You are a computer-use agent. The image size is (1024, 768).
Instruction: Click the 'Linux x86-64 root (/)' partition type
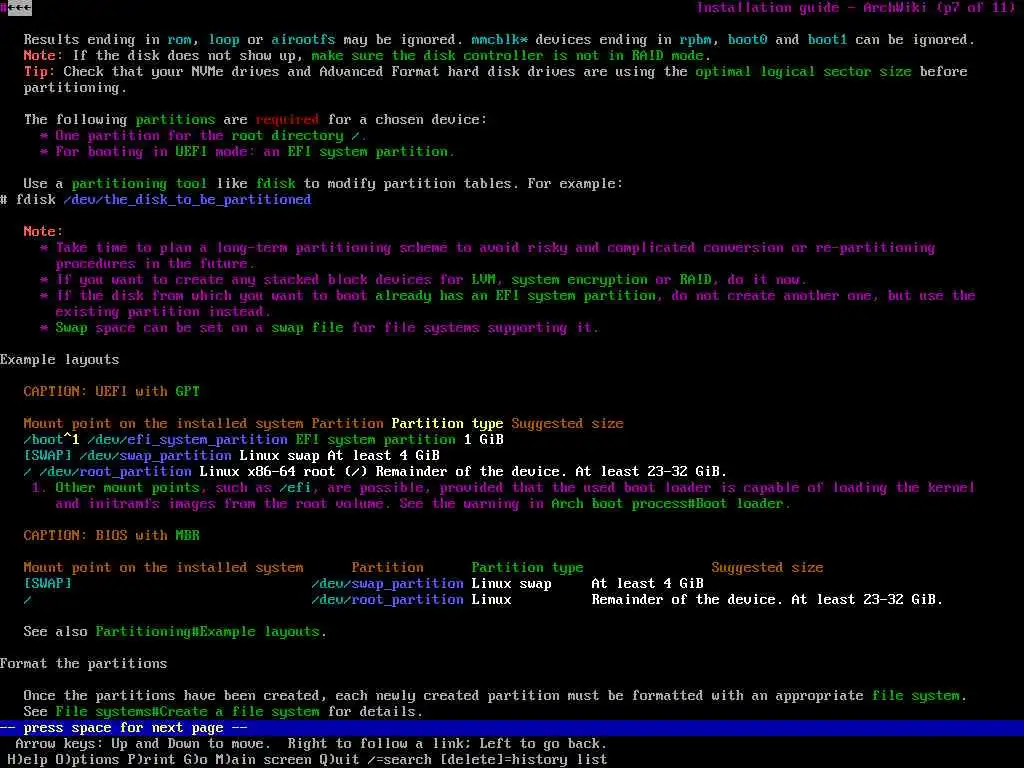pyautogui.click(x=283, y=472)
